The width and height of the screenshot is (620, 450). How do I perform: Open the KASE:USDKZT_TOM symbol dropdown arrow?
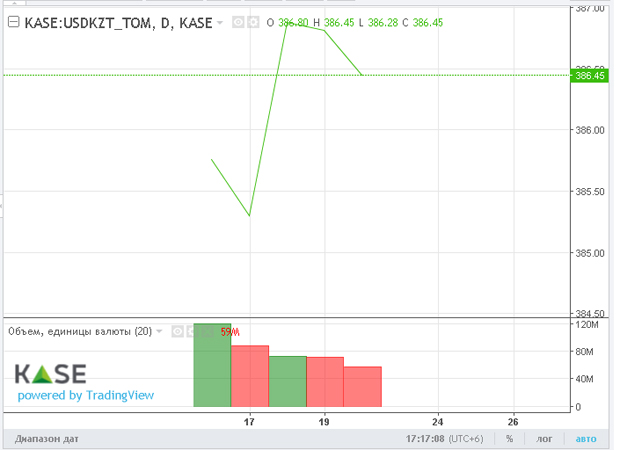pos(219,23)
